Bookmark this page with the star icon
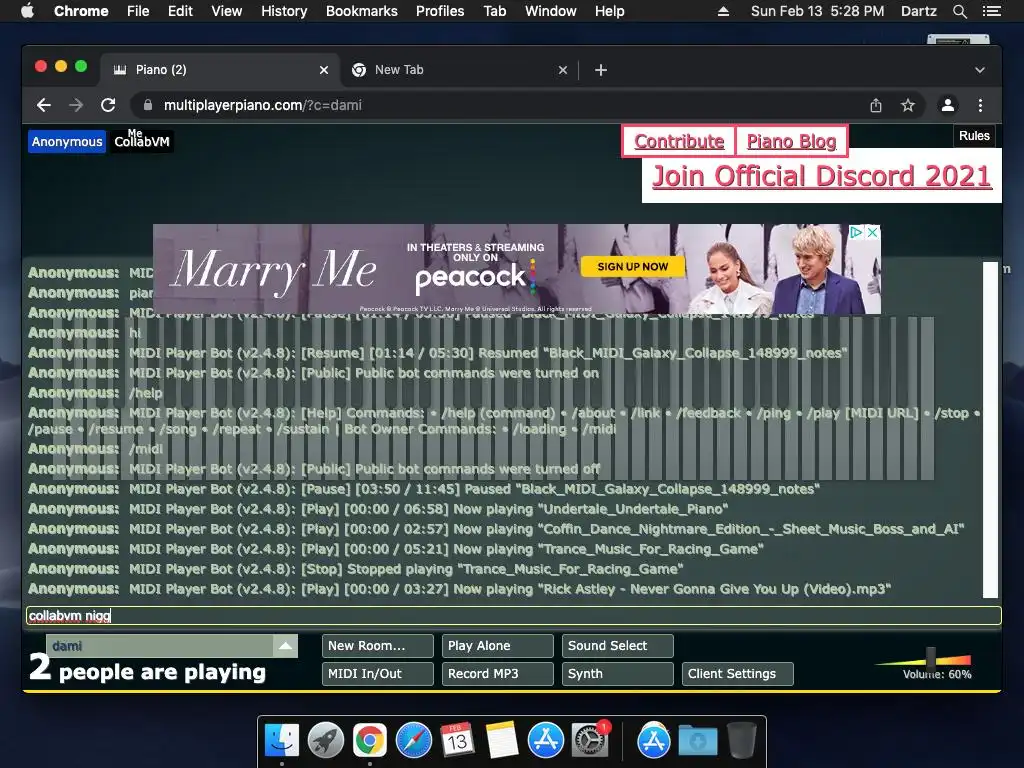Image resolution: width=1024 pixels, height=768 pixels. tap(908, 105)
